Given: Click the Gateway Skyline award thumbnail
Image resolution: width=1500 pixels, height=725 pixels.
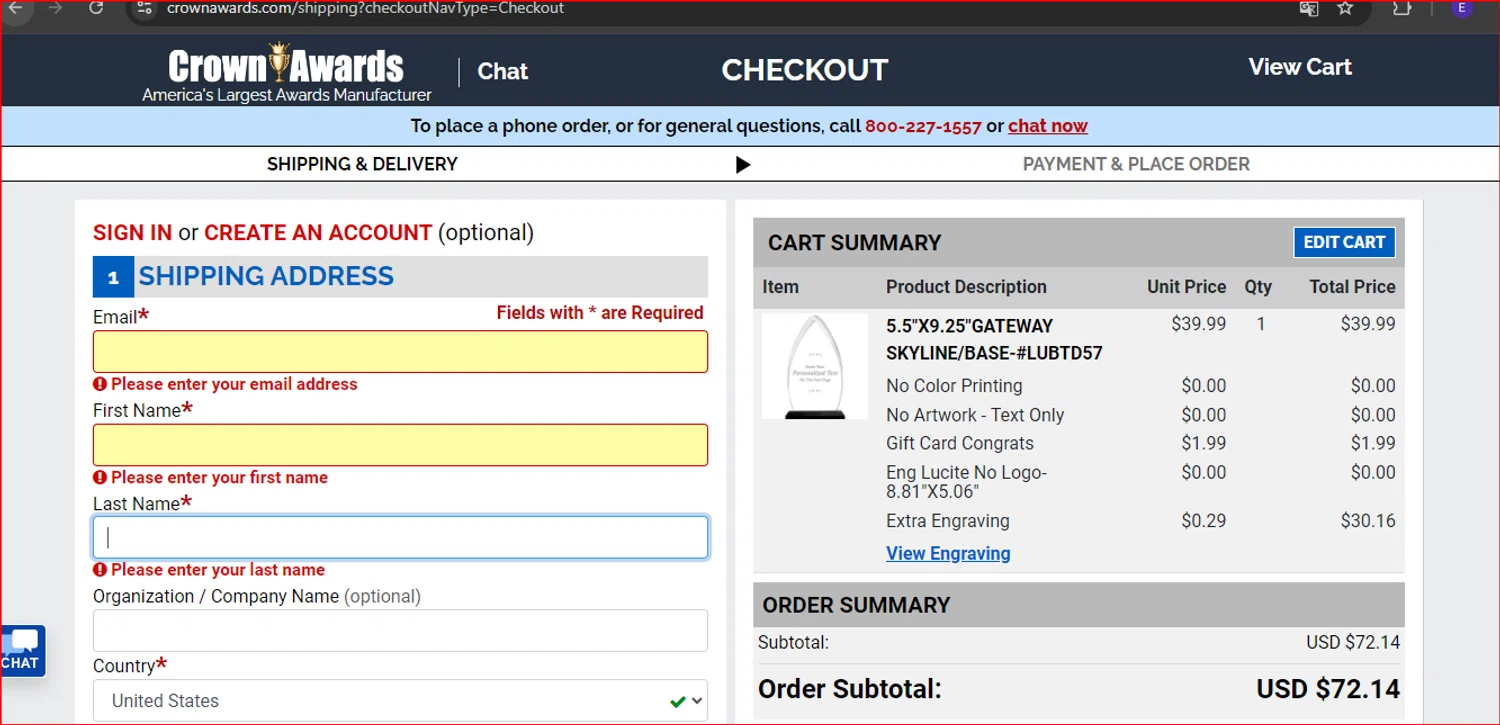Looking at the screenshot, I should 814,366.
